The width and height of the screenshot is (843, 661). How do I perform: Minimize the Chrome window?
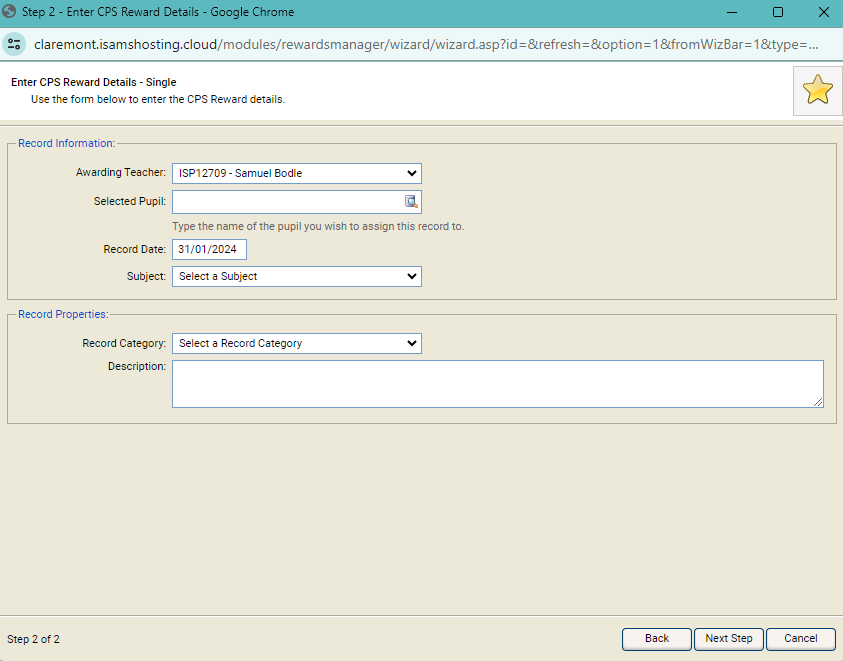click(x=732, y=12)
